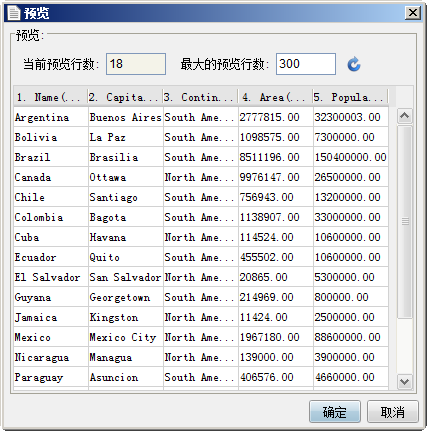Click the scrollbar down arrow
427x431 pixels.
(405, 381)
